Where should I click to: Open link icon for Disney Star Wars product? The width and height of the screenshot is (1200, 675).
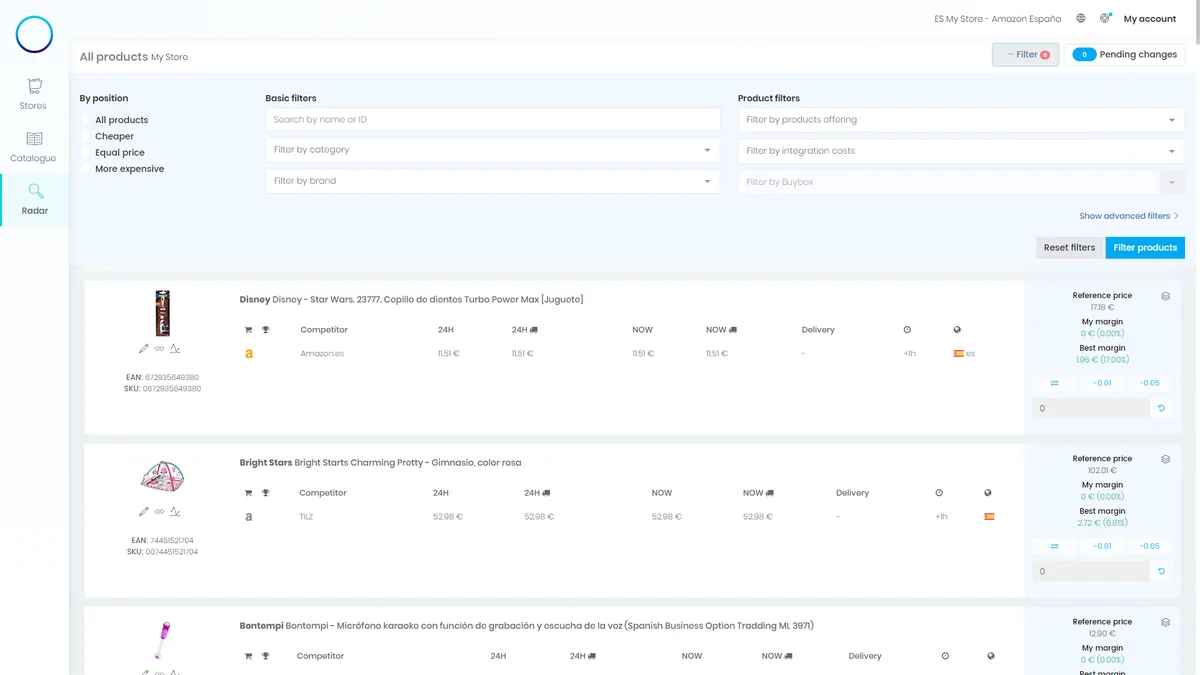[x=159, y=349]
